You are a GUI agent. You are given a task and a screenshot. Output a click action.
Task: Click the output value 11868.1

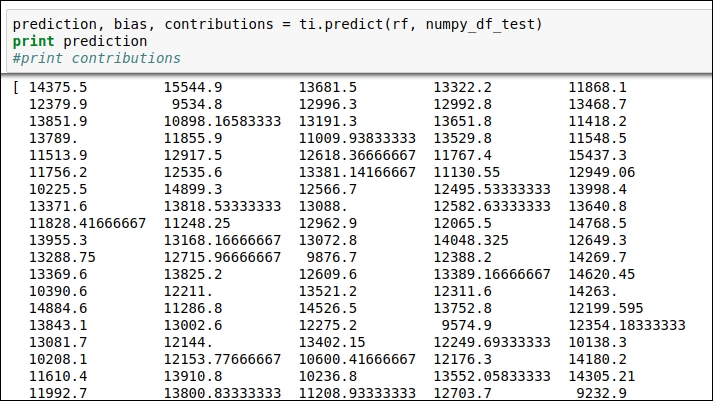(x=598, y=87)
